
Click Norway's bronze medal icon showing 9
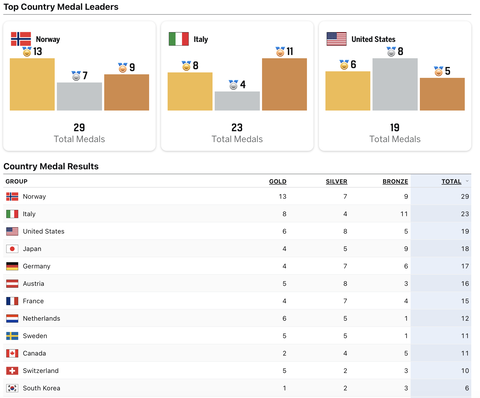pyautogui.click(x=123, y=68)
